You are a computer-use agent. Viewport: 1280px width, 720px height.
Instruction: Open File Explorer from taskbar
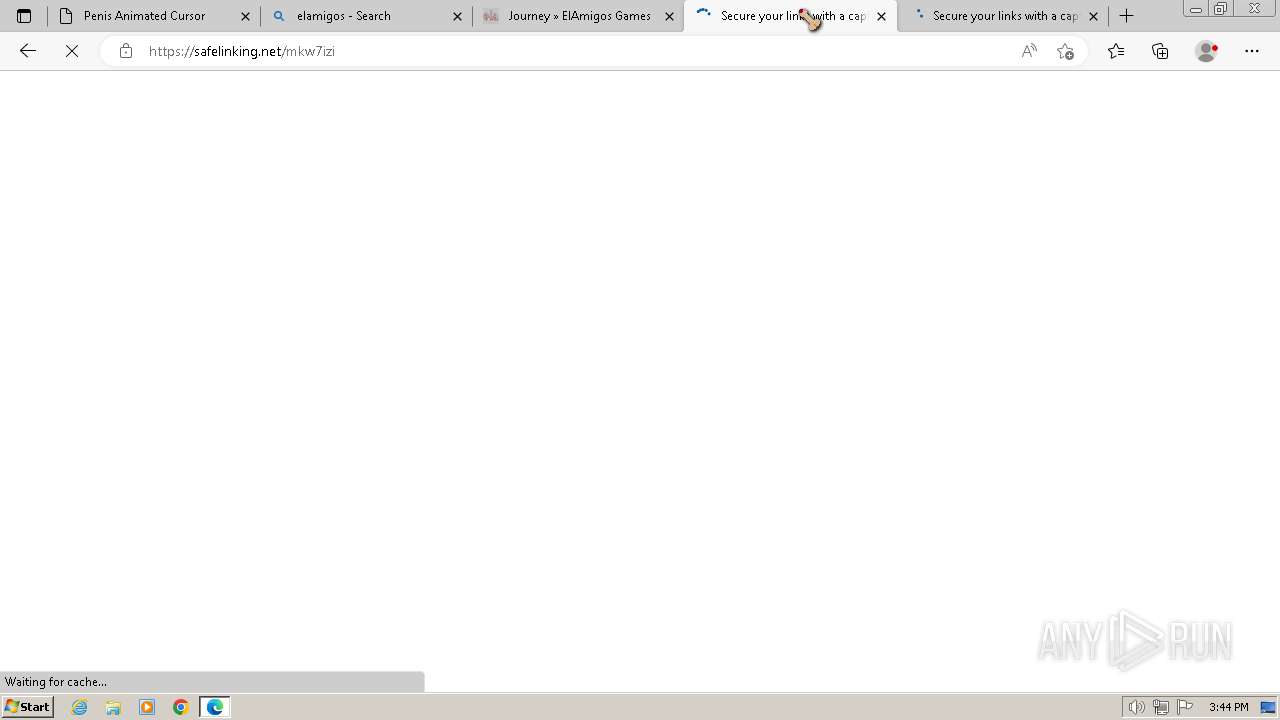point(113,707)
